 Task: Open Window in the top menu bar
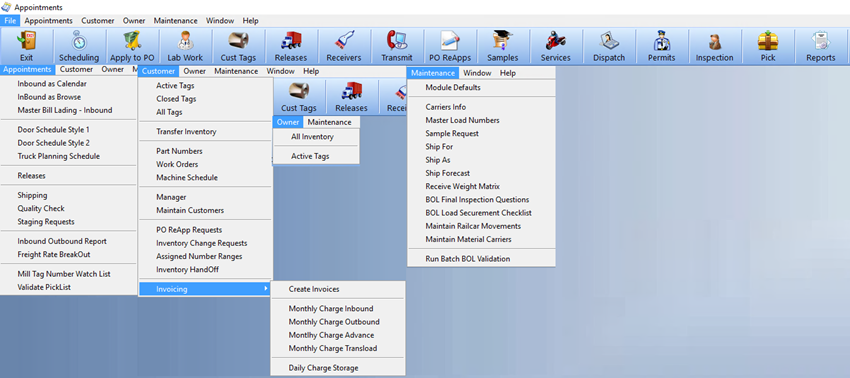[220, 21]
